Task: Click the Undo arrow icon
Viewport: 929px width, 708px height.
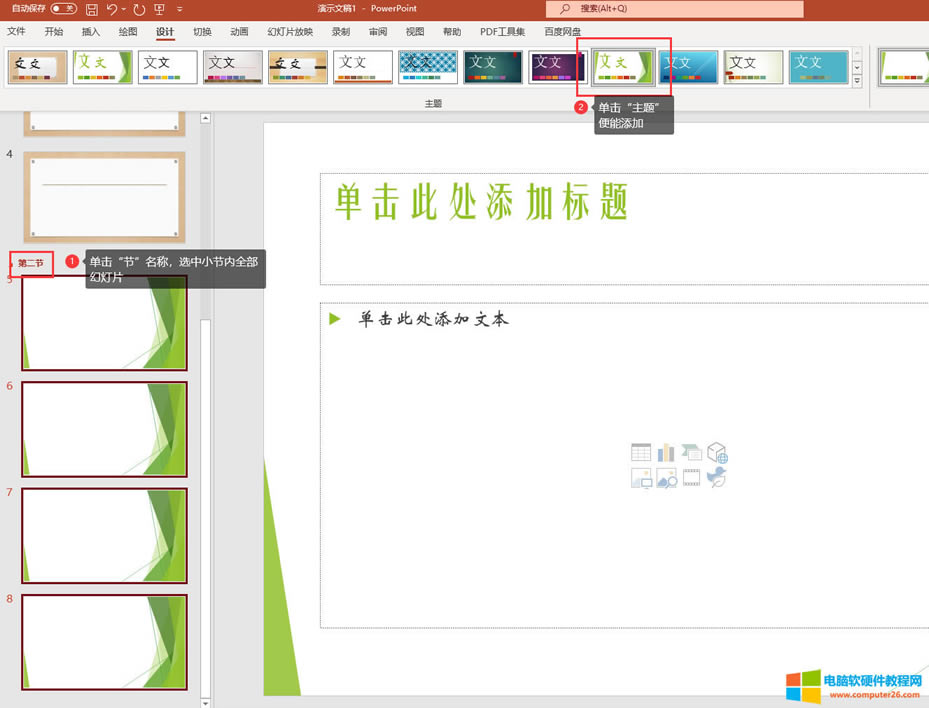Action: coord(113,9)
